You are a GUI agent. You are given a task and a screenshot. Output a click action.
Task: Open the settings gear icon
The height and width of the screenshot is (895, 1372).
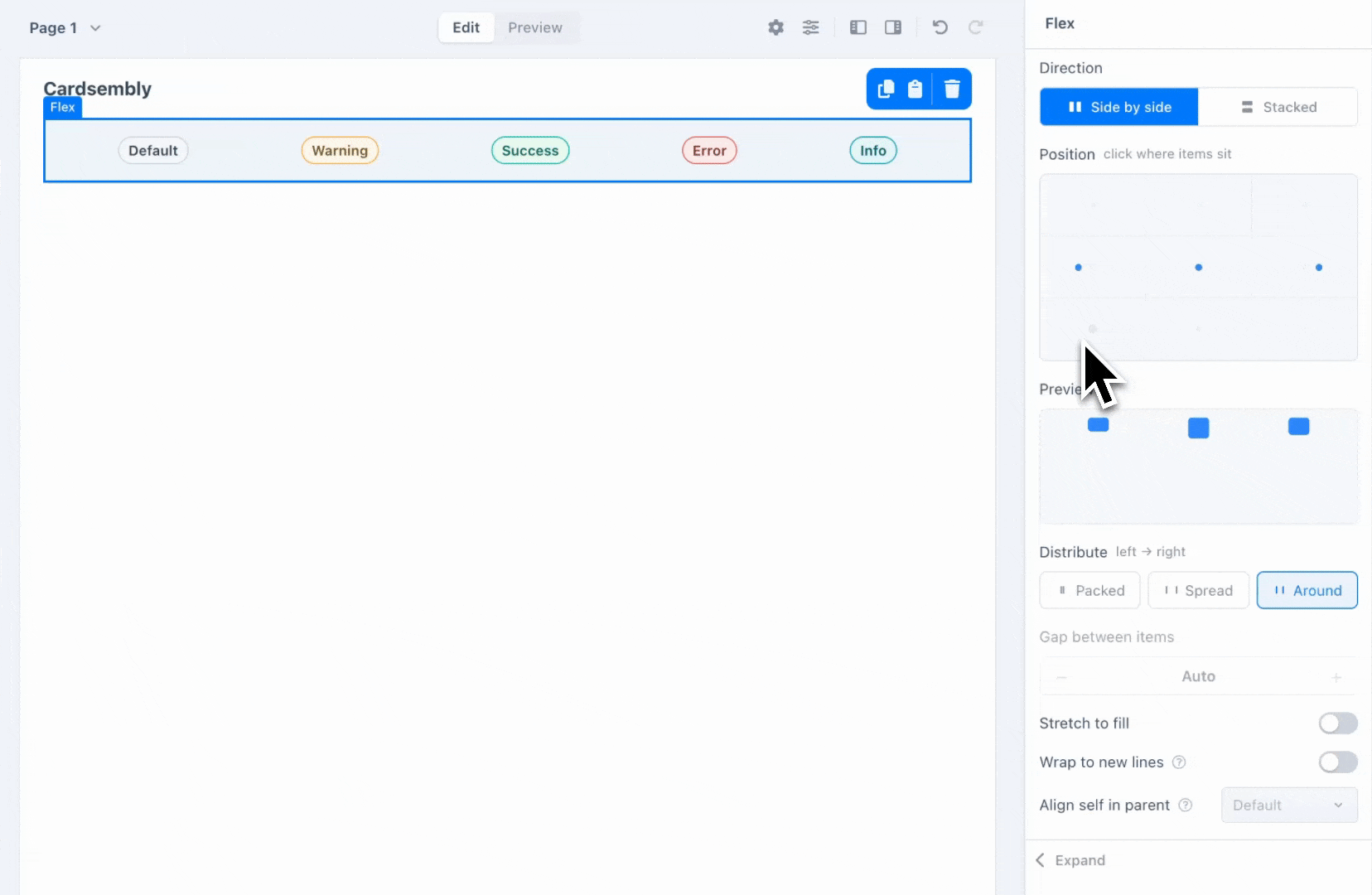(x=775, y=27)
